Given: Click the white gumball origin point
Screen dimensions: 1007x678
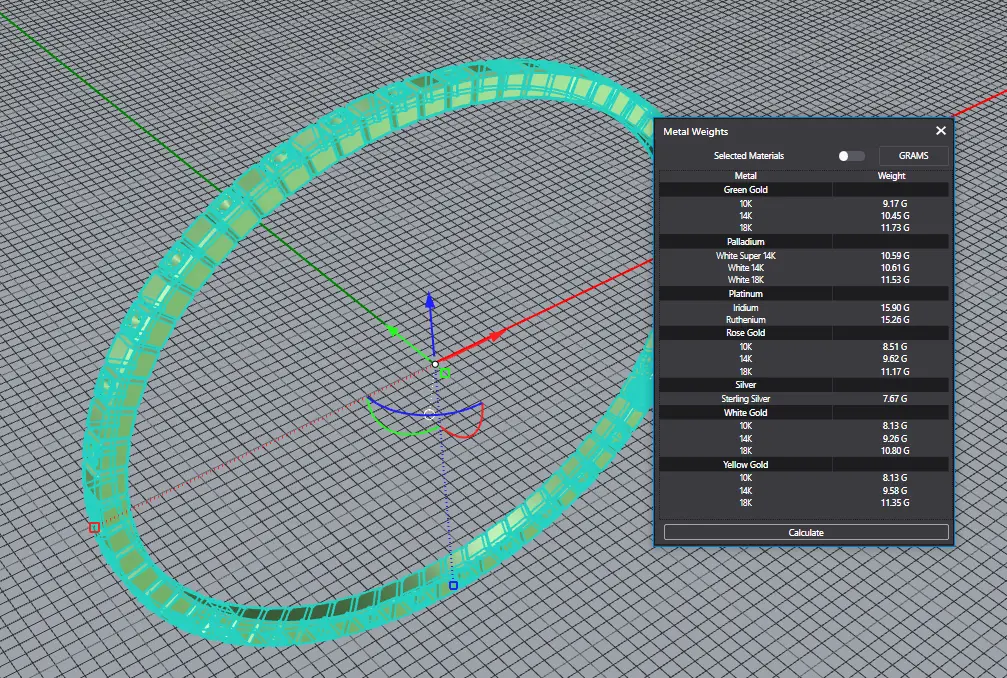Looking at the screenshot, I should coord(435,364).
